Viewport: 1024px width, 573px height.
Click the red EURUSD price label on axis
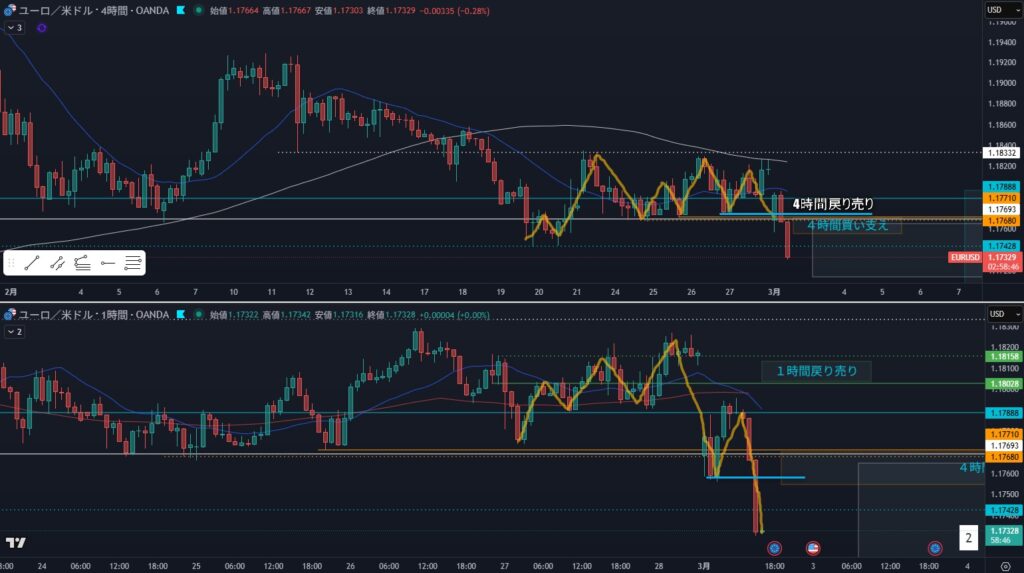tap(965, 257)
